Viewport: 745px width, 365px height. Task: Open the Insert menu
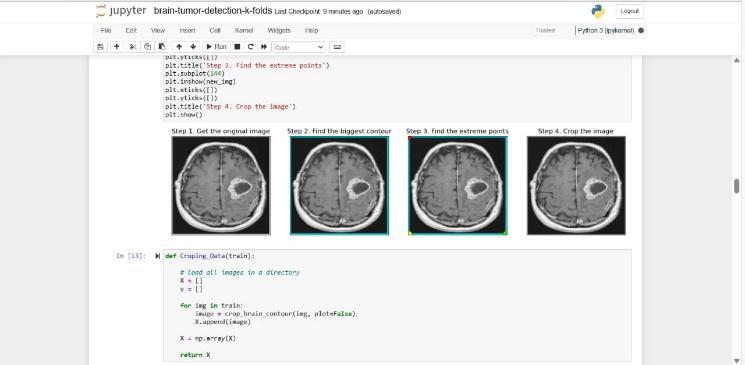point(187,30)
